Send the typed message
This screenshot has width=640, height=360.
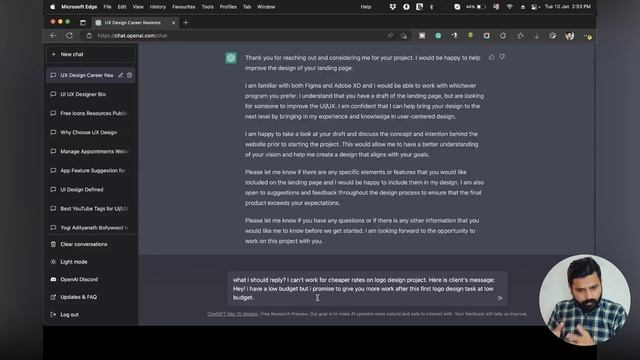pyautogui.click(x=500, y=298)
